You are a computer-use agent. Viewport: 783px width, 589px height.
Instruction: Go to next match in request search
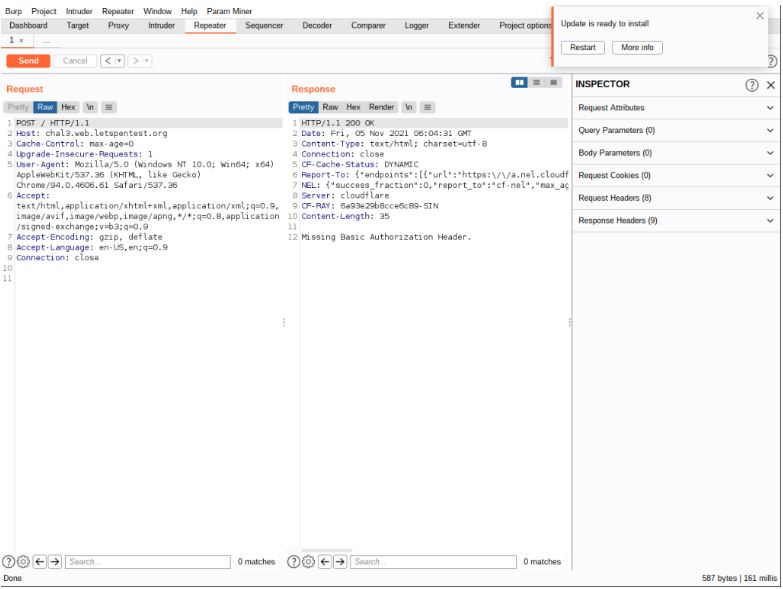click(55, 562)
